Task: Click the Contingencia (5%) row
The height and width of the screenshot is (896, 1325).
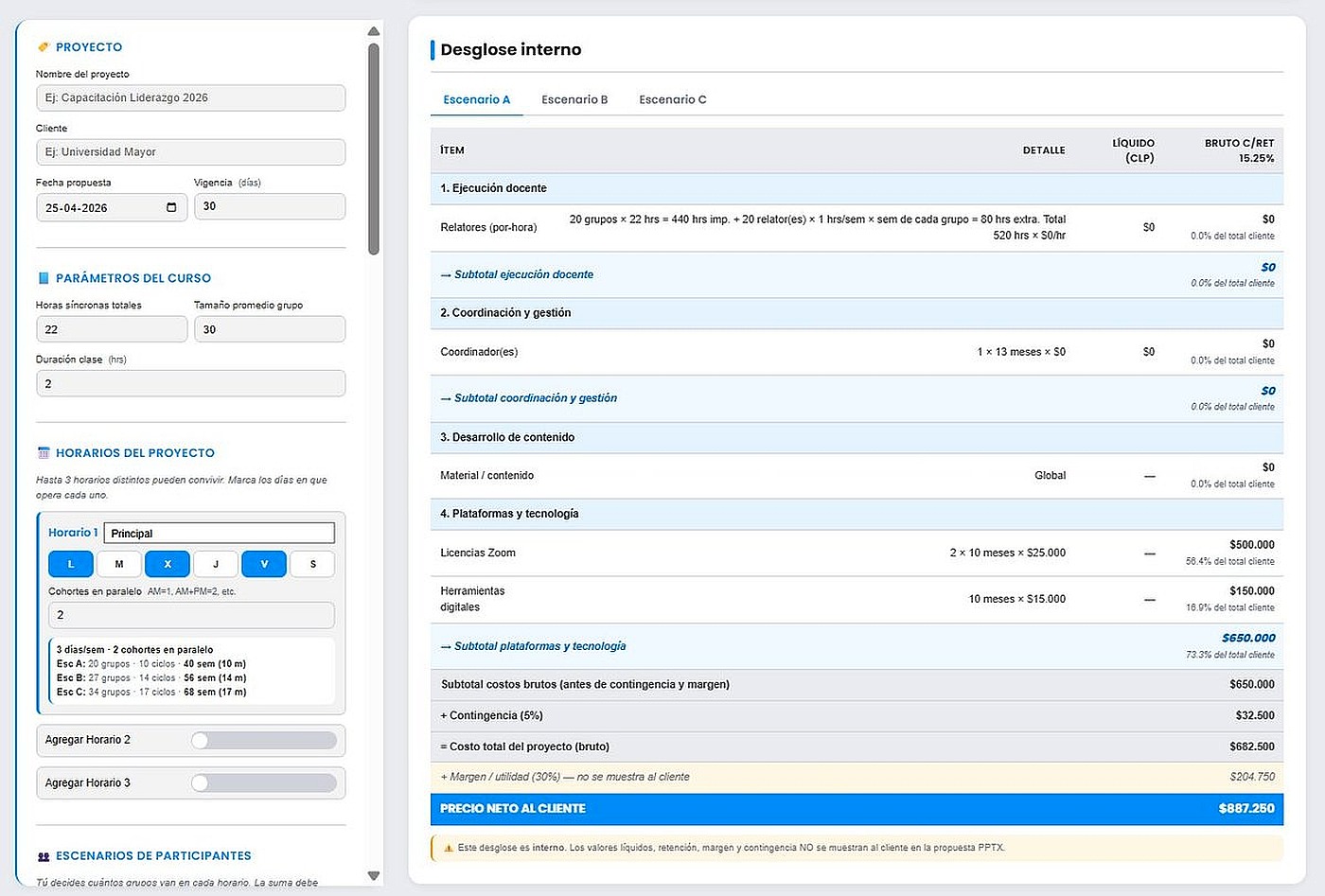Action: [x=857, y=715]
